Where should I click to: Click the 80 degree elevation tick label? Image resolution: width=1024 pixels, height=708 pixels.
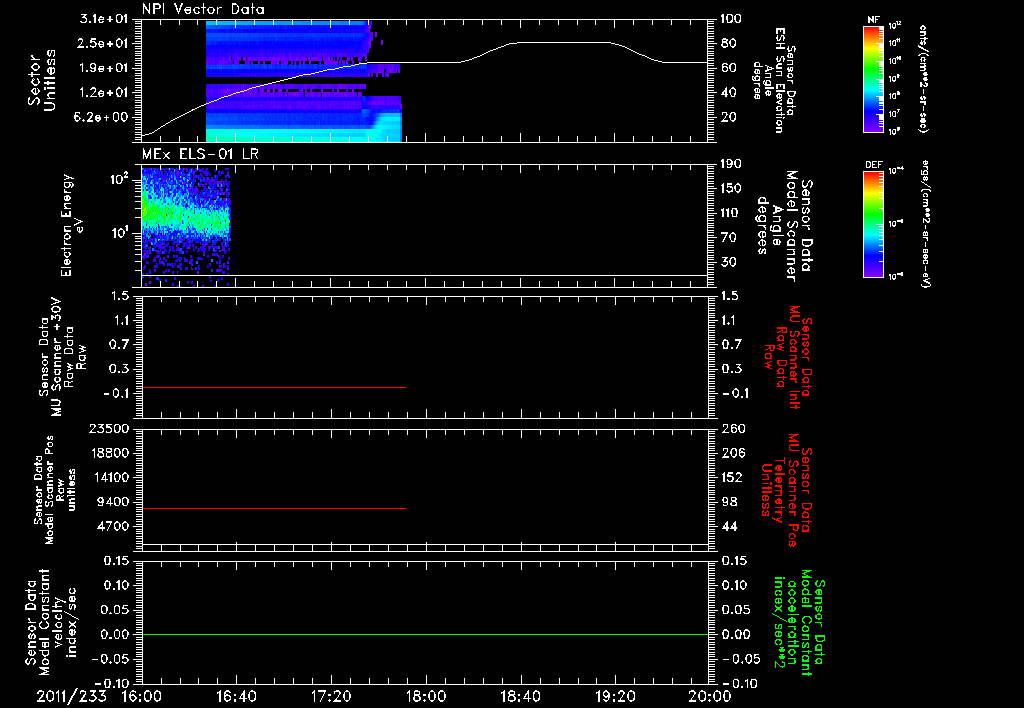(x=728, y=43)
